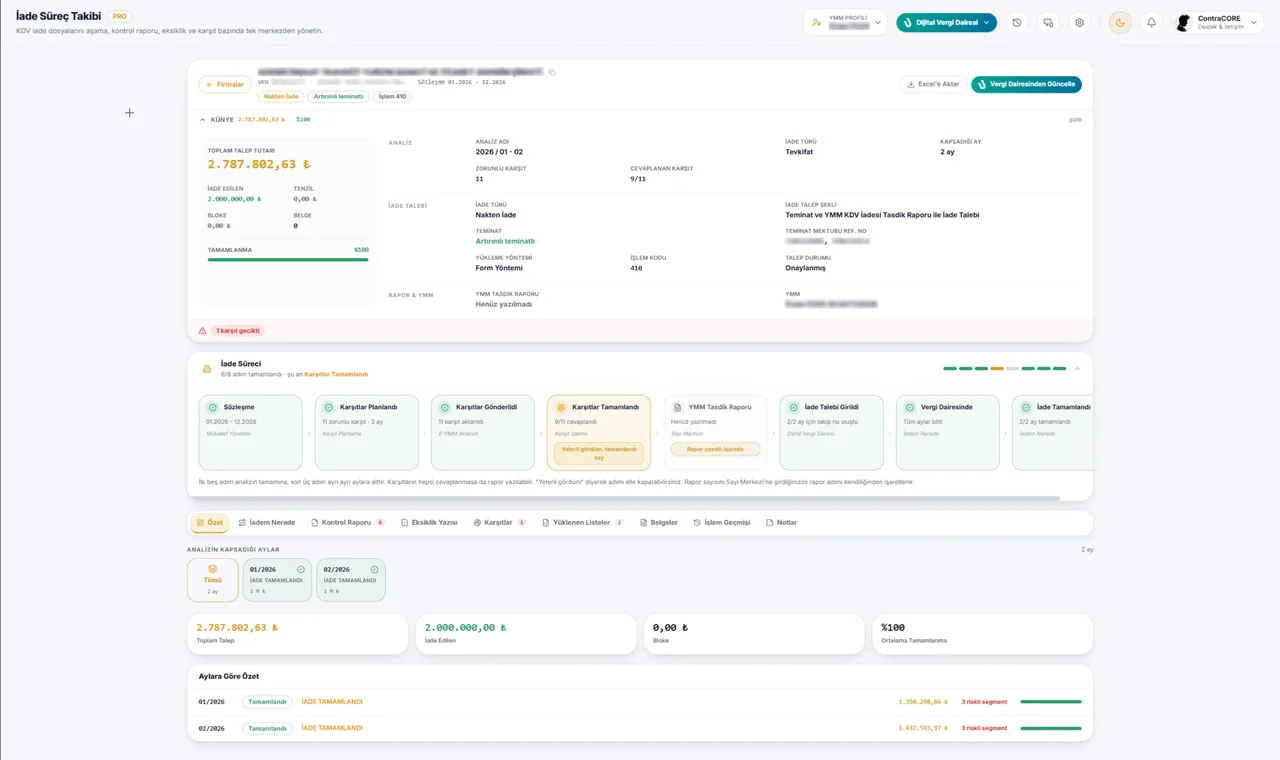Click the process steps horizontal scrollbar

[x=628, y=498]
